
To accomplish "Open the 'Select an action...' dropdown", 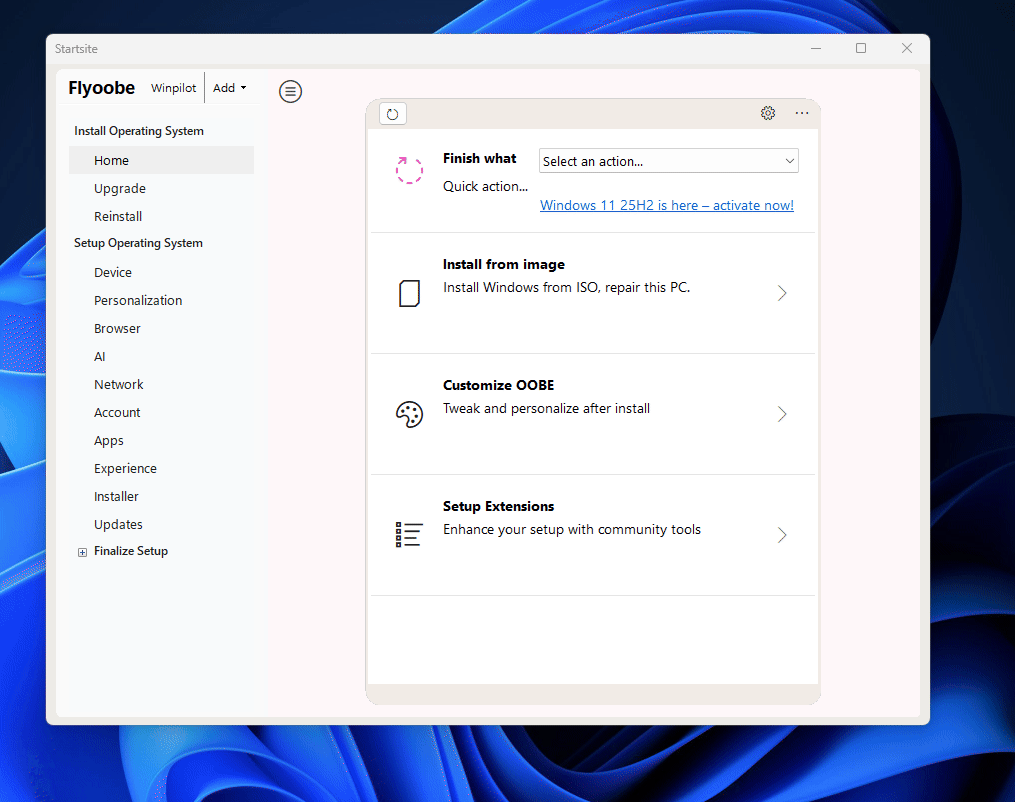I will pyautogui.click(x=668, y=161).
